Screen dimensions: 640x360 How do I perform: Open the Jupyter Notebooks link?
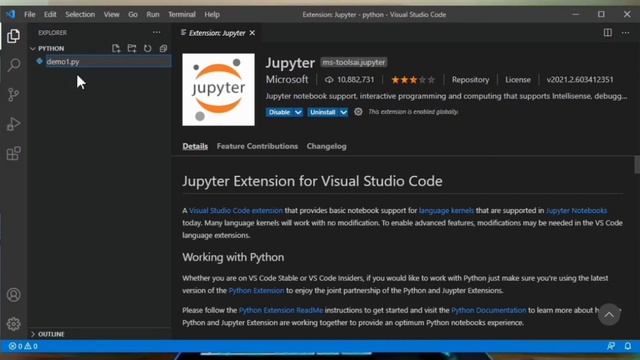click(576, 211)
